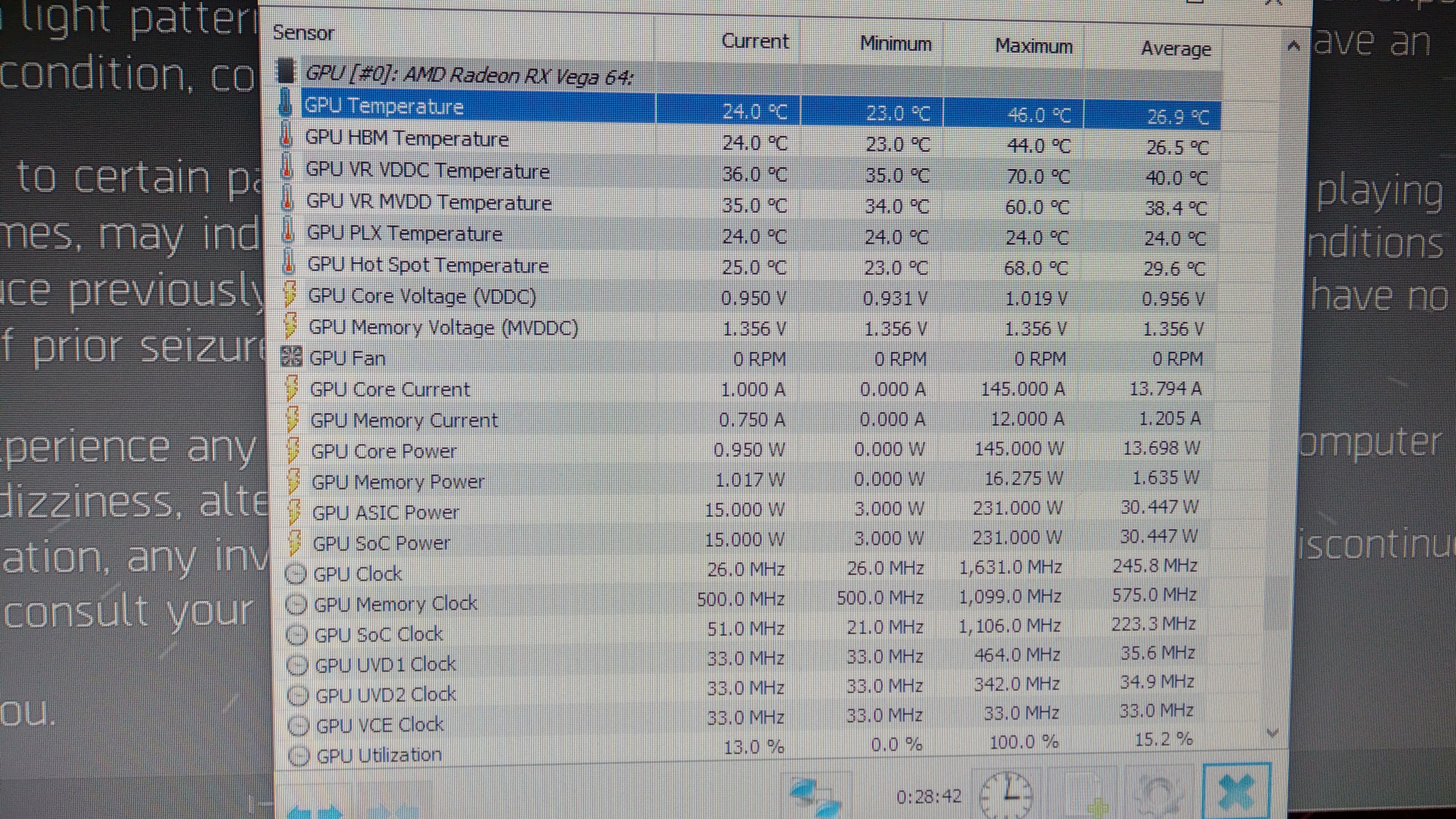Click the GPU Core Voltage lightning icon
Screen dimensions: 1456x819
tap(290, 294)
